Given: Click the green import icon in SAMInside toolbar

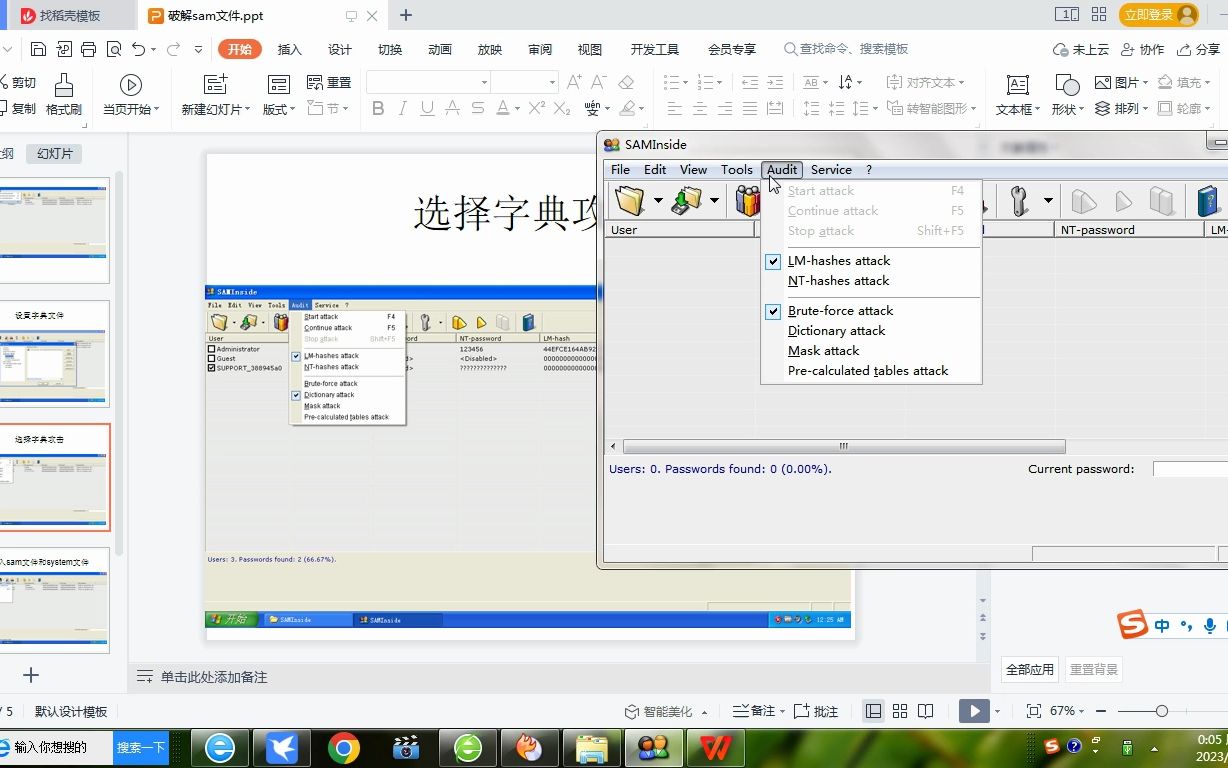Looking at the screenshot, I should tap(687, 199).
